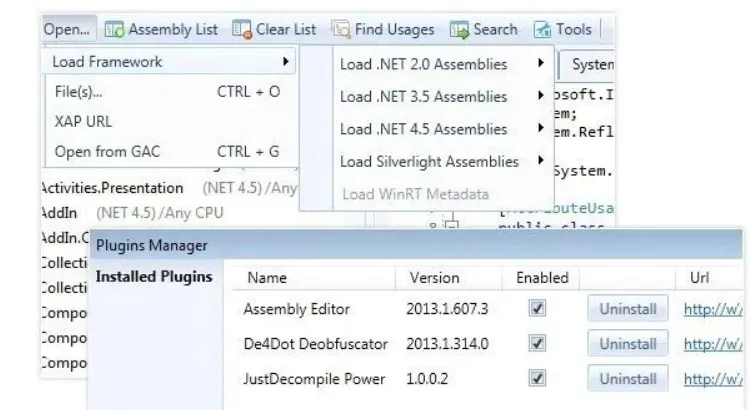Expand the Load Framework submenu arrow

[x=286, y=62]
